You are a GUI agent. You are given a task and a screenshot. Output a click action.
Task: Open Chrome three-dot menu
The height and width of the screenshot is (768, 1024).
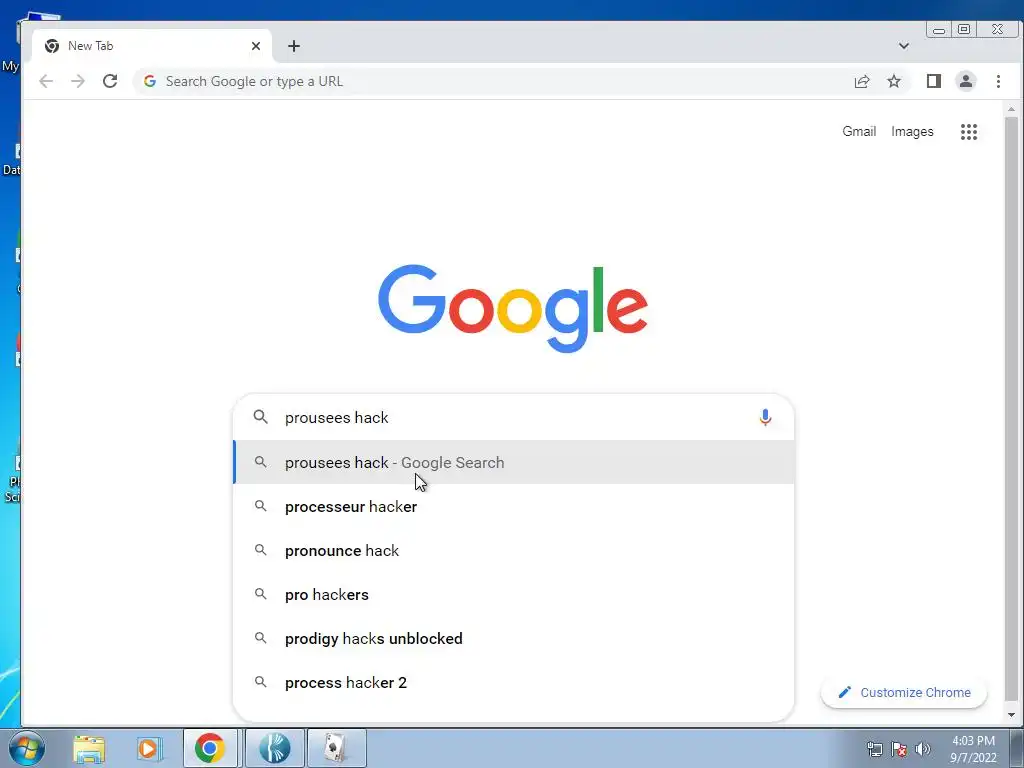(x=999, y=81)
